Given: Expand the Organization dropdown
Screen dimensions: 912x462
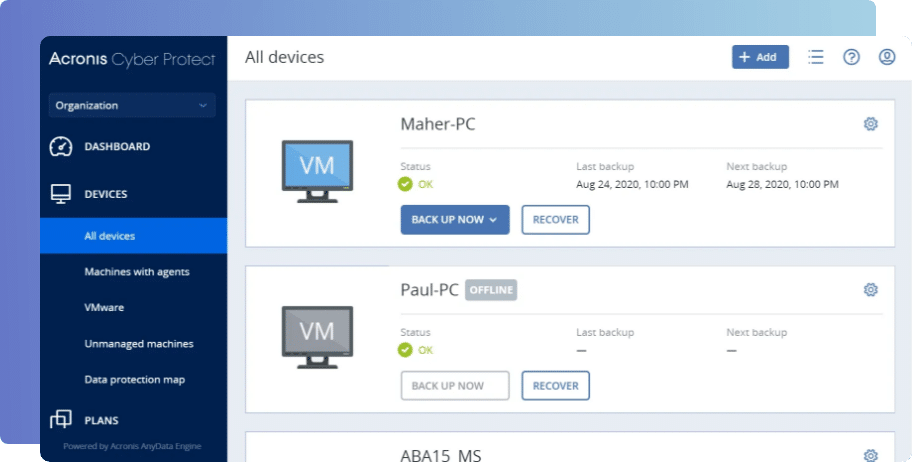Looking at the screenshot, I should coord(132,105).
